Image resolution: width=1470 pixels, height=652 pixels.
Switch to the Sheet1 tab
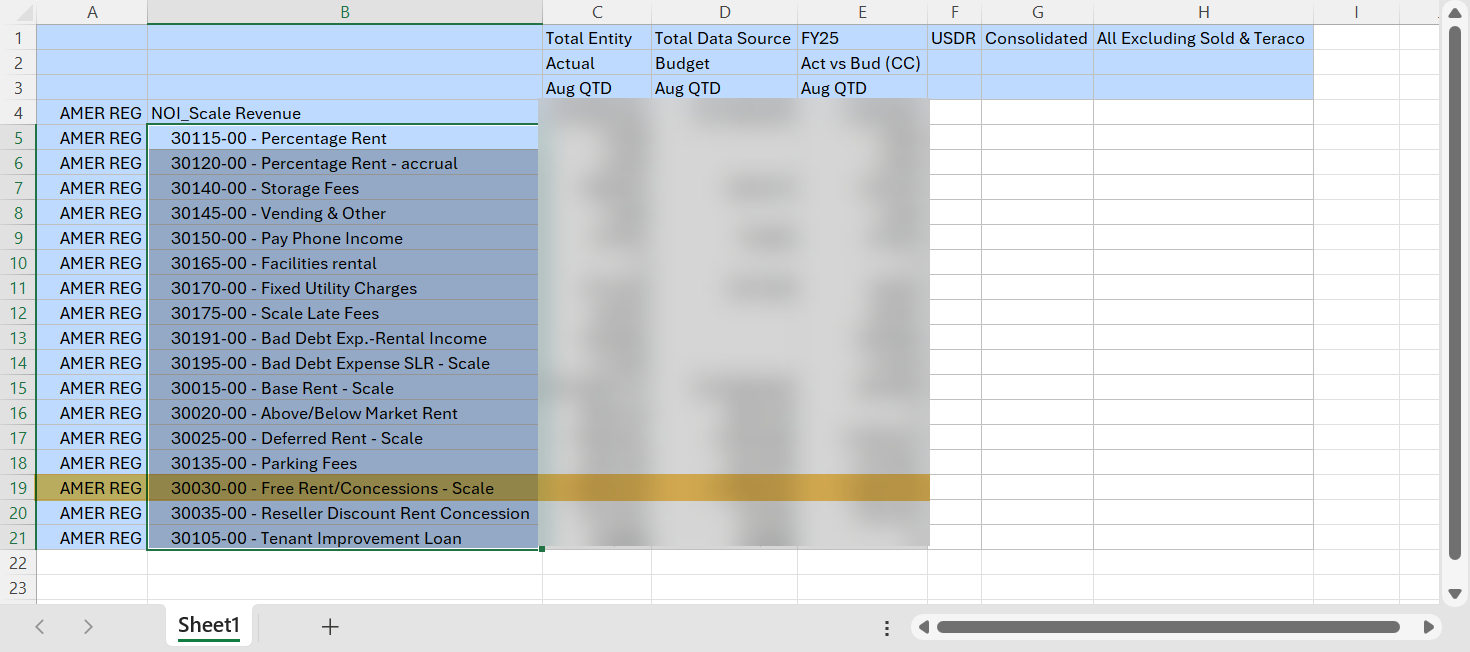pyautogui.click(x=209, y=626)
